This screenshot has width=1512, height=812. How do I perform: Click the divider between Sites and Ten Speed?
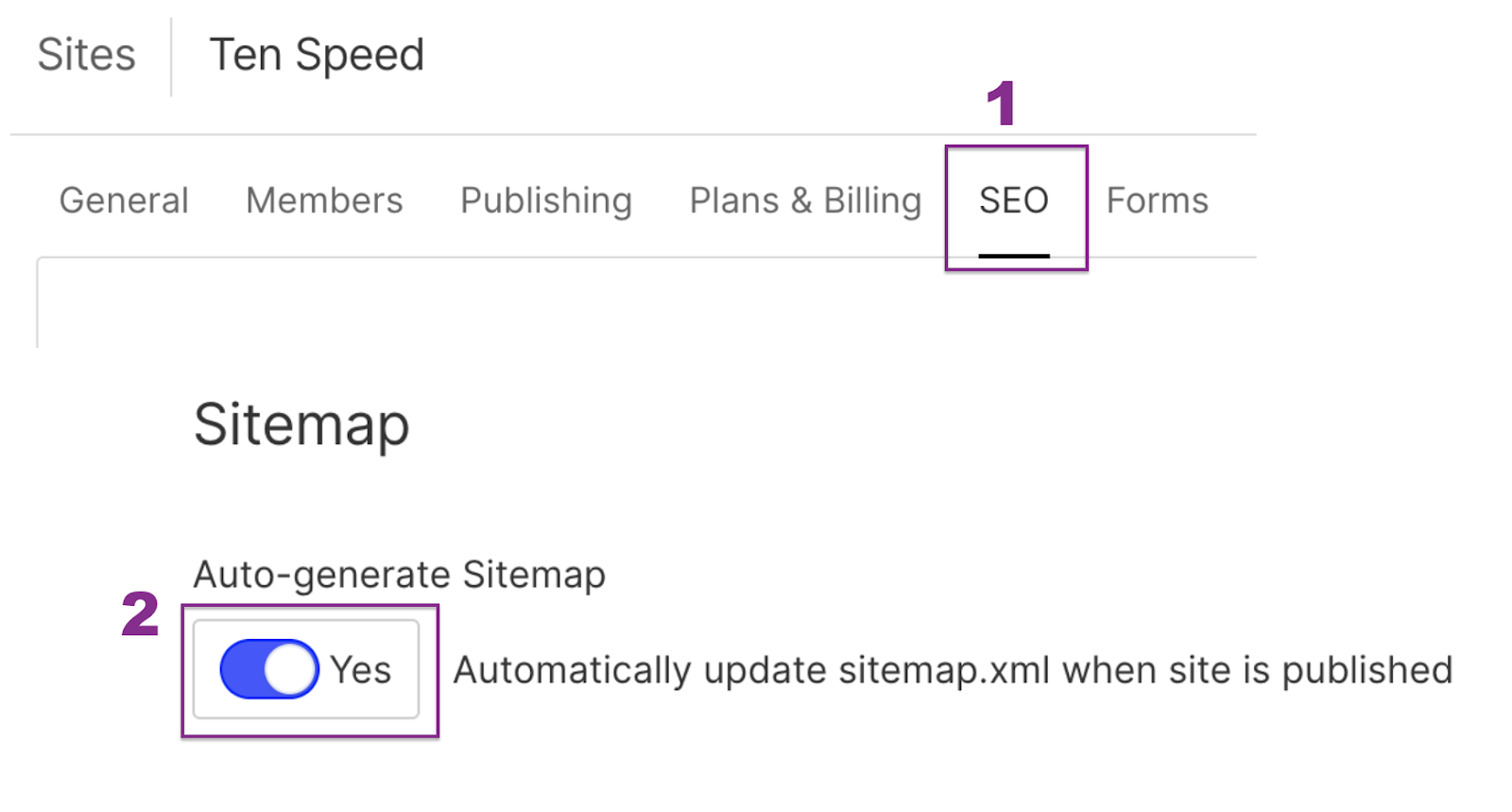(x=171, y=57)
